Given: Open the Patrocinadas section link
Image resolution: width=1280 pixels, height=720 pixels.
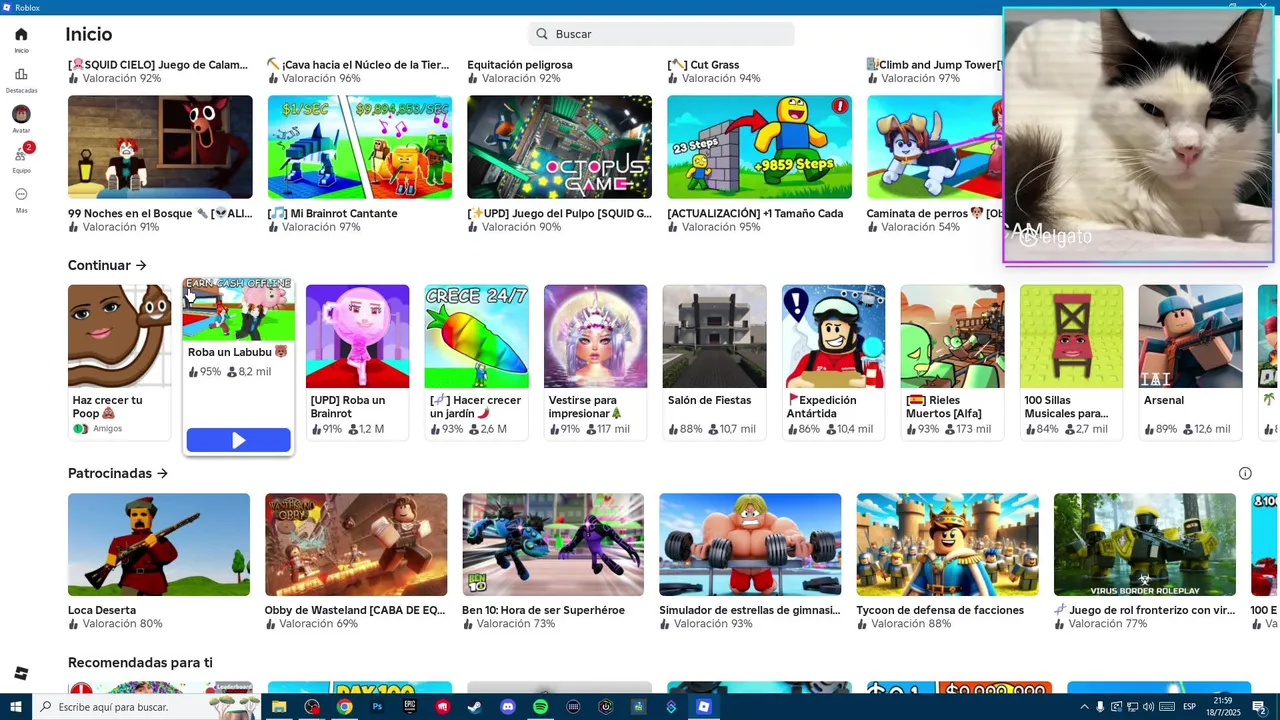Looking at the screenshot, I should (118, 473).
